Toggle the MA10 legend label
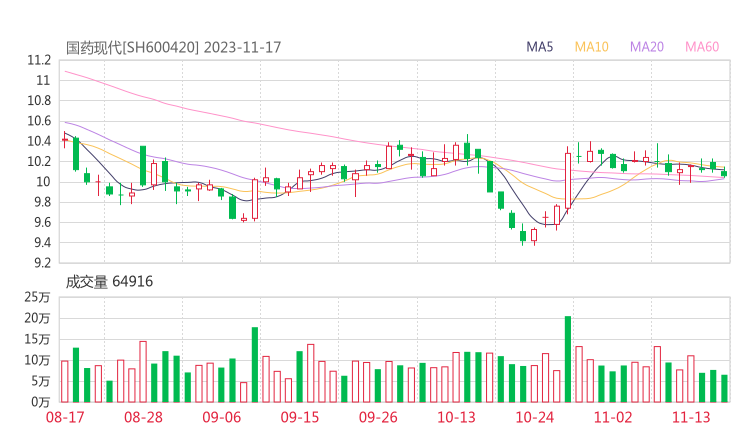This screenshot has height=440, width=740. 592,47
